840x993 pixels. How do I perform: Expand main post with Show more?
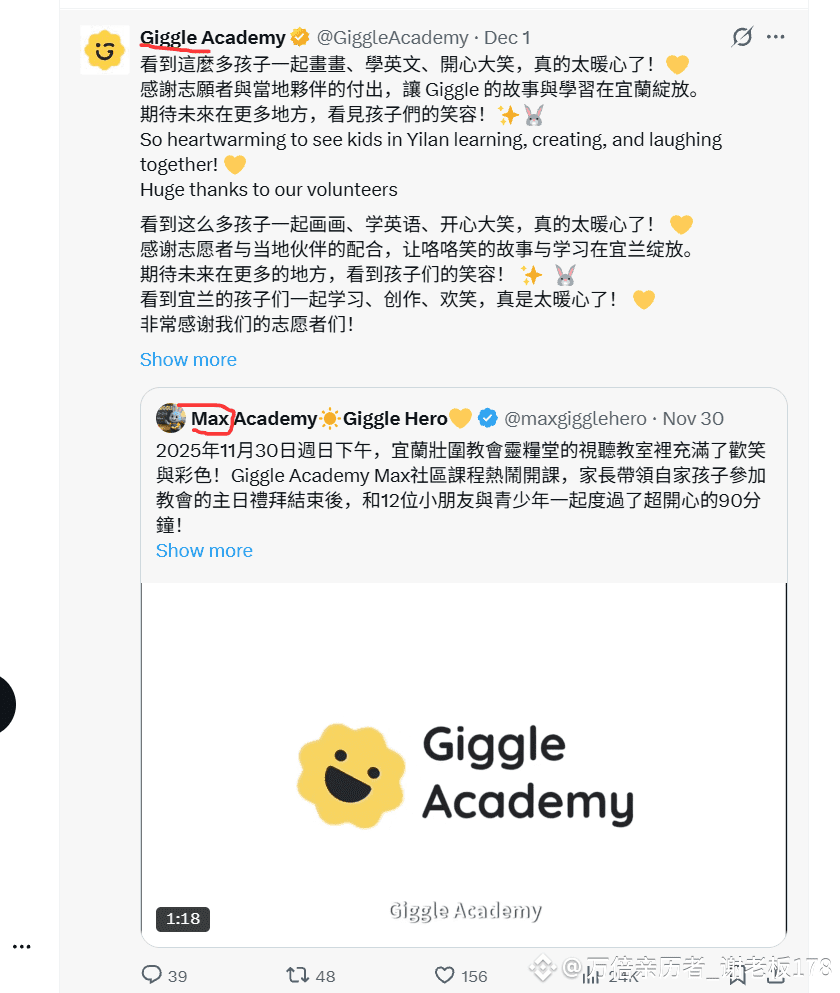[x=188, y=360]
